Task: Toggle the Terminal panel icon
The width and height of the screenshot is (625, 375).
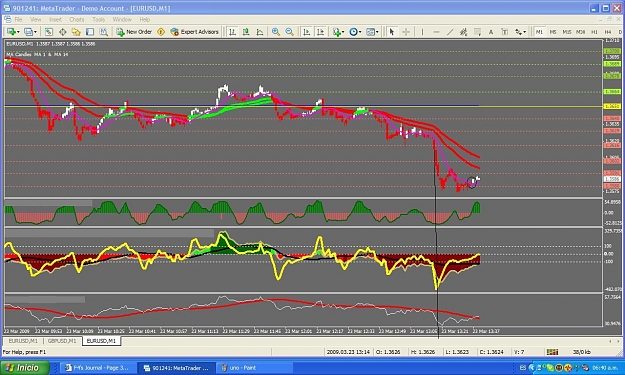Action: 90,31
